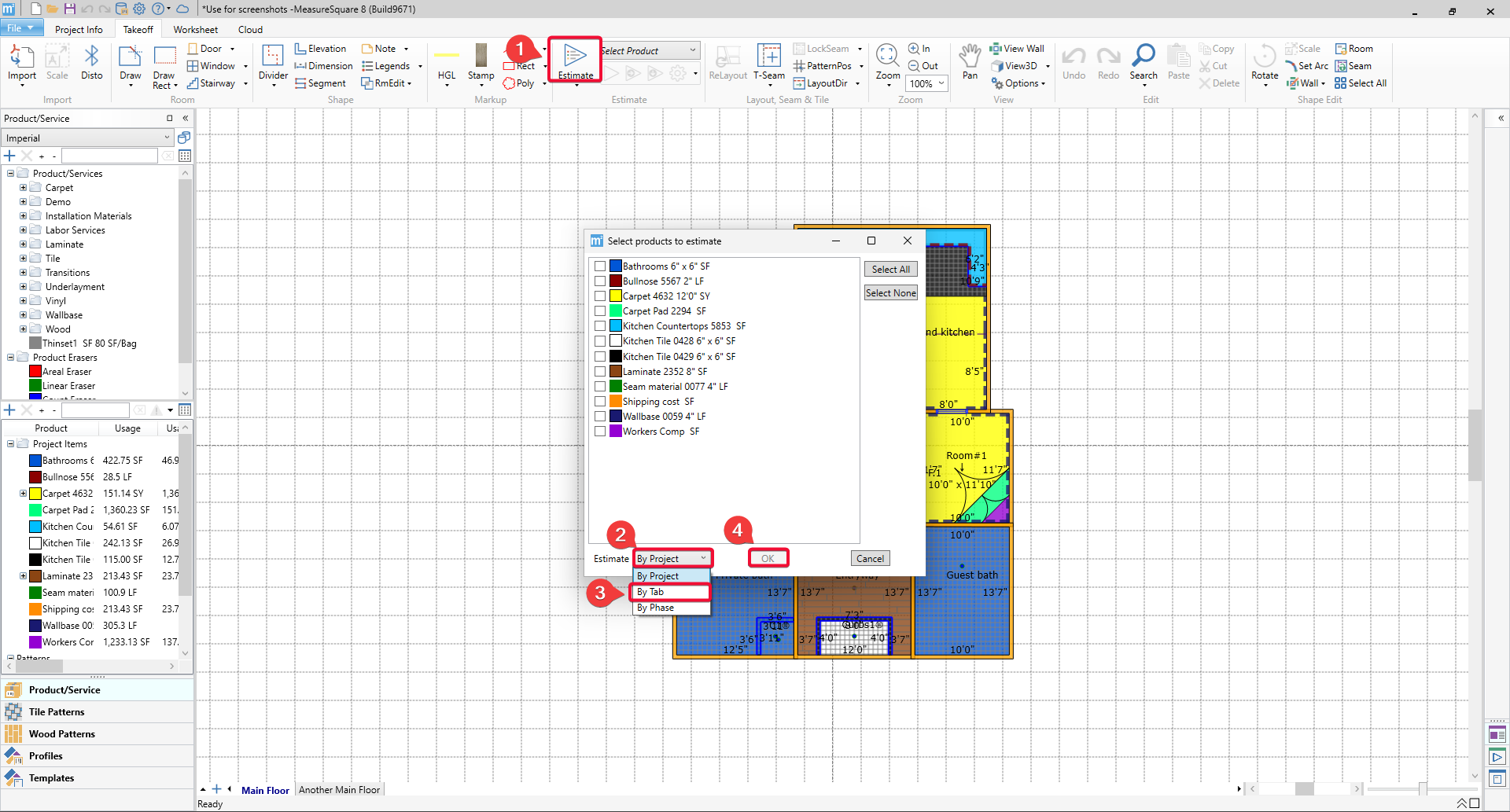Image resolution: width=1510 pixels, height=812 pixels.
Task: Insert a Divider shape
Action: coord(273,63)
